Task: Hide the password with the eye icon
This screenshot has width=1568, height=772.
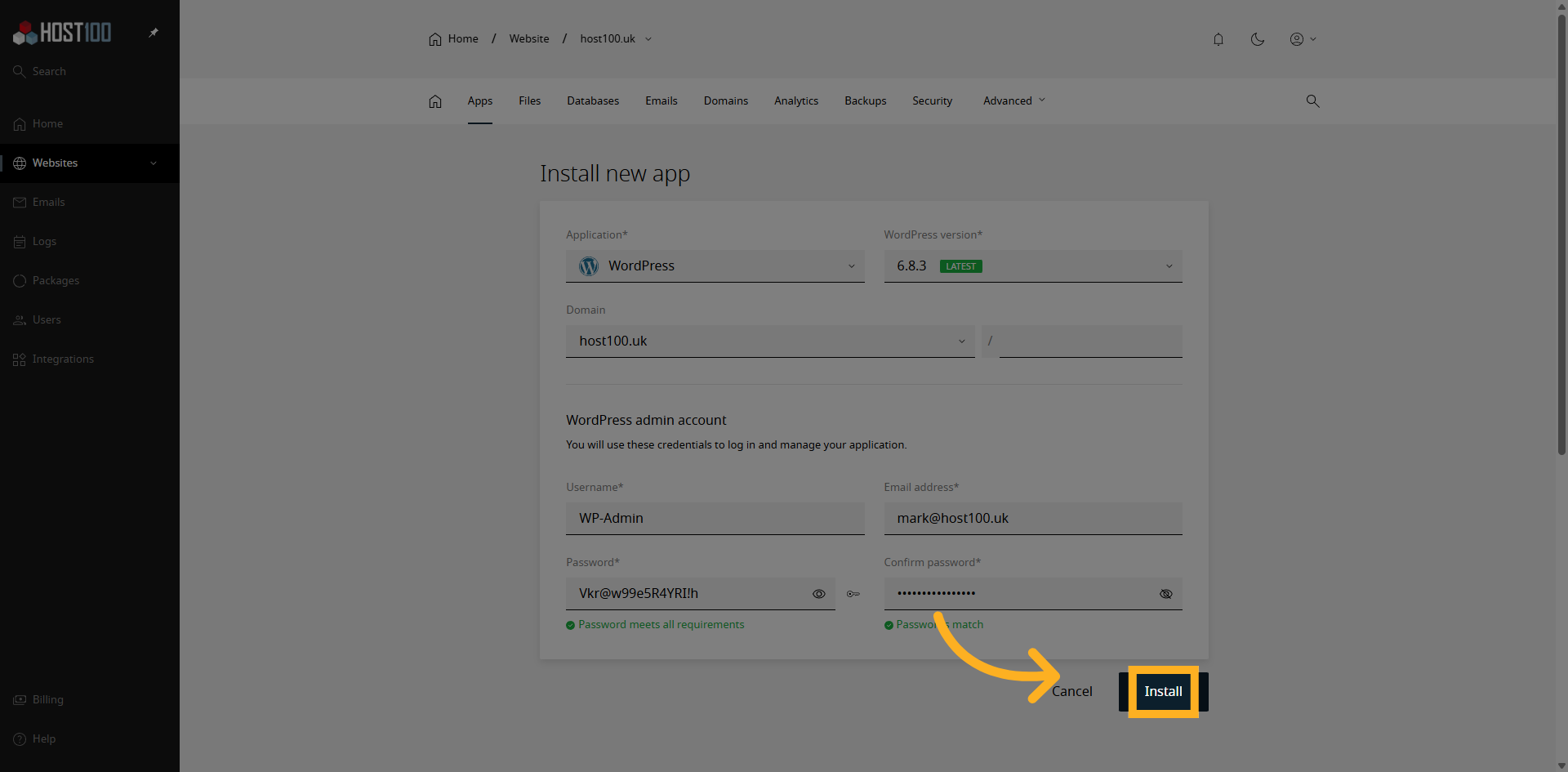Action: (x=818, y=594)
